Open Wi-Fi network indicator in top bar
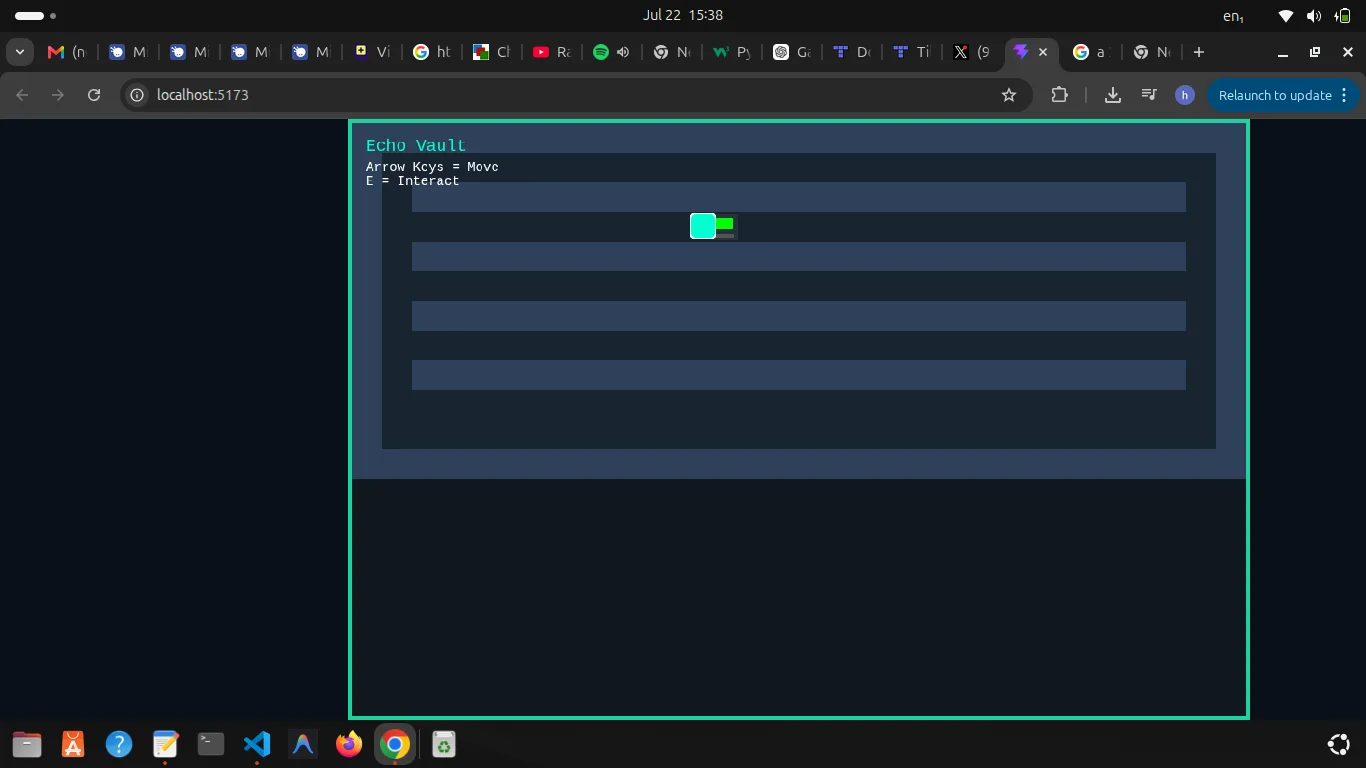Screen dimensions: 1366x768 pos(1286,16)
